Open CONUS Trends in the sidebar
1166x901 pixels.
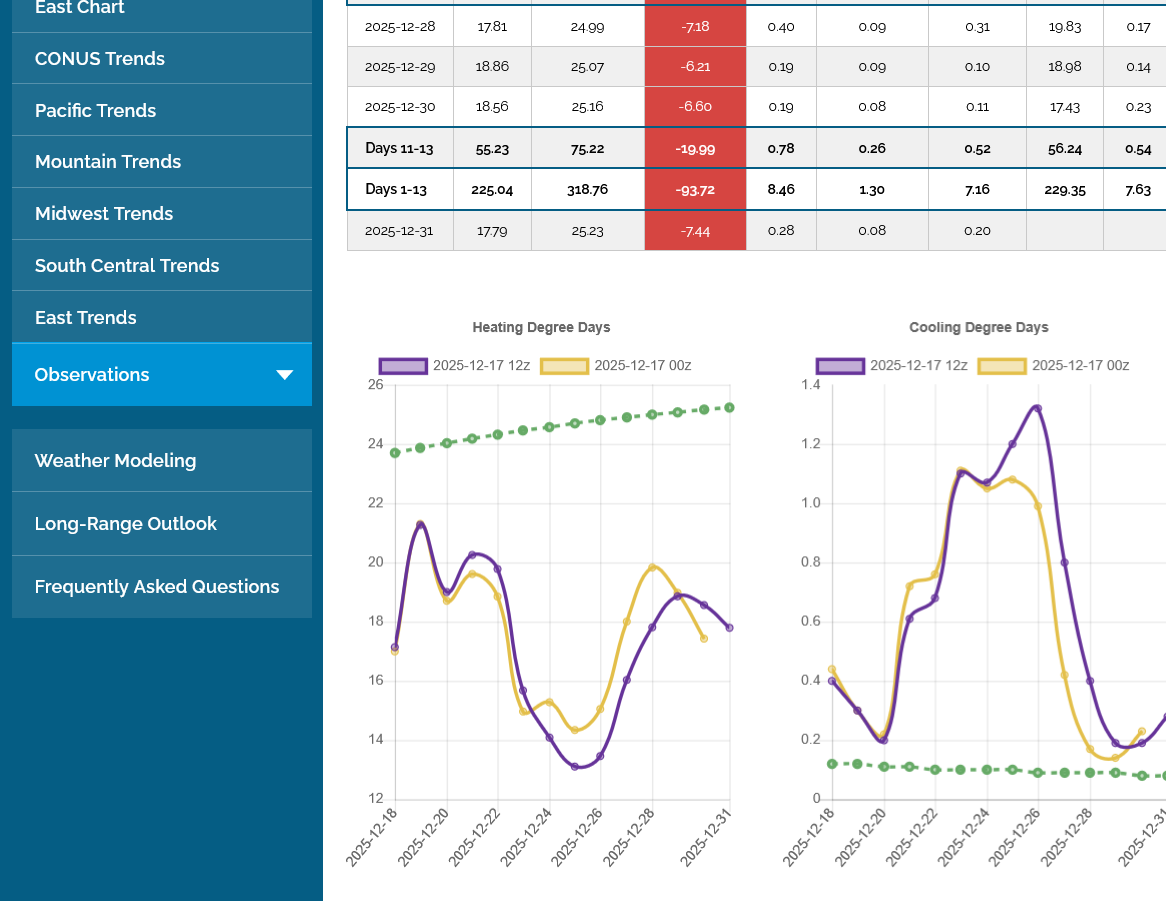pyautogui.click(x=100, y=59)
